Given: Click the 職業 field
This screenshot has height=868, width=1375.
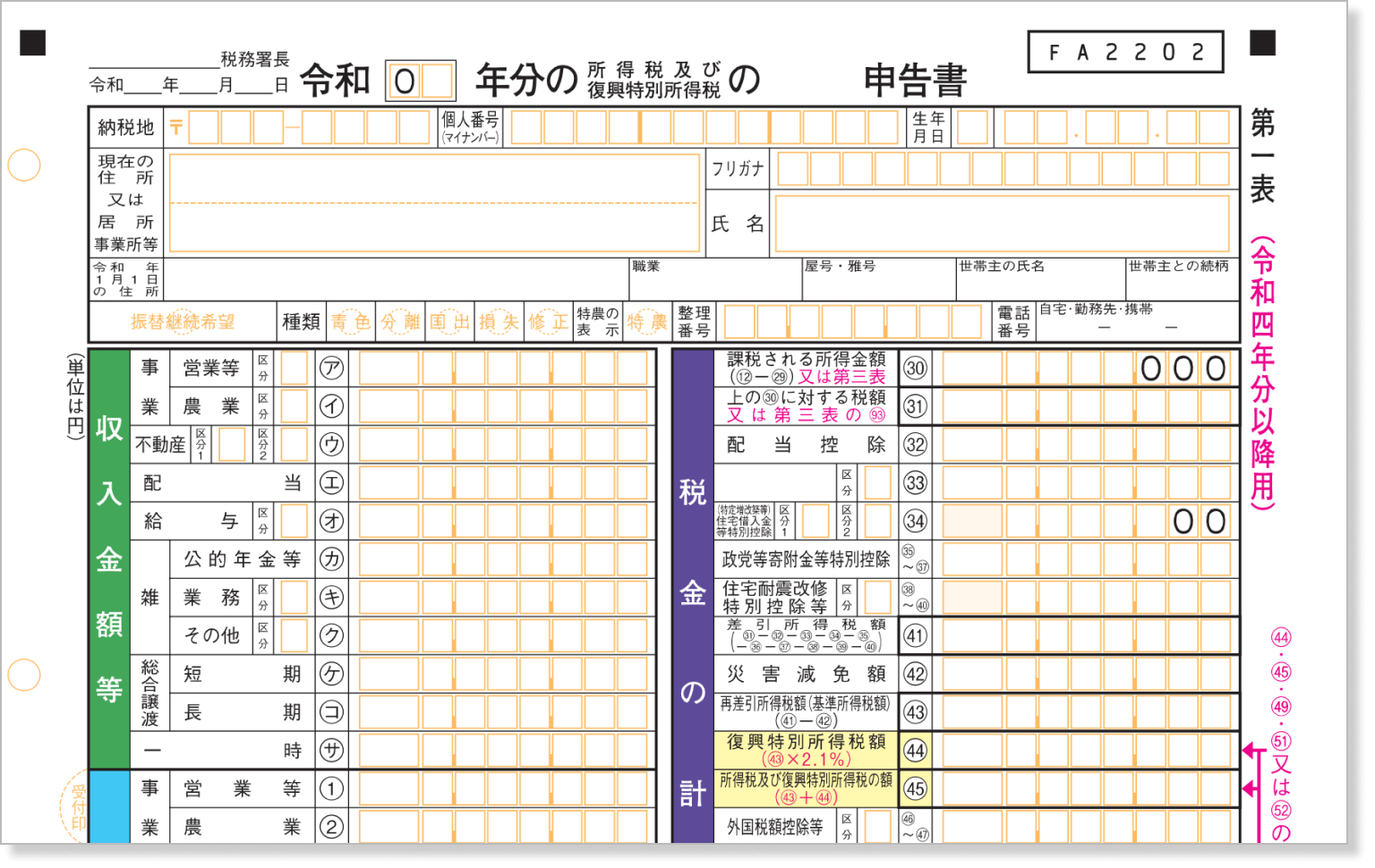Looking at the screenshot, I should [715, 279].
